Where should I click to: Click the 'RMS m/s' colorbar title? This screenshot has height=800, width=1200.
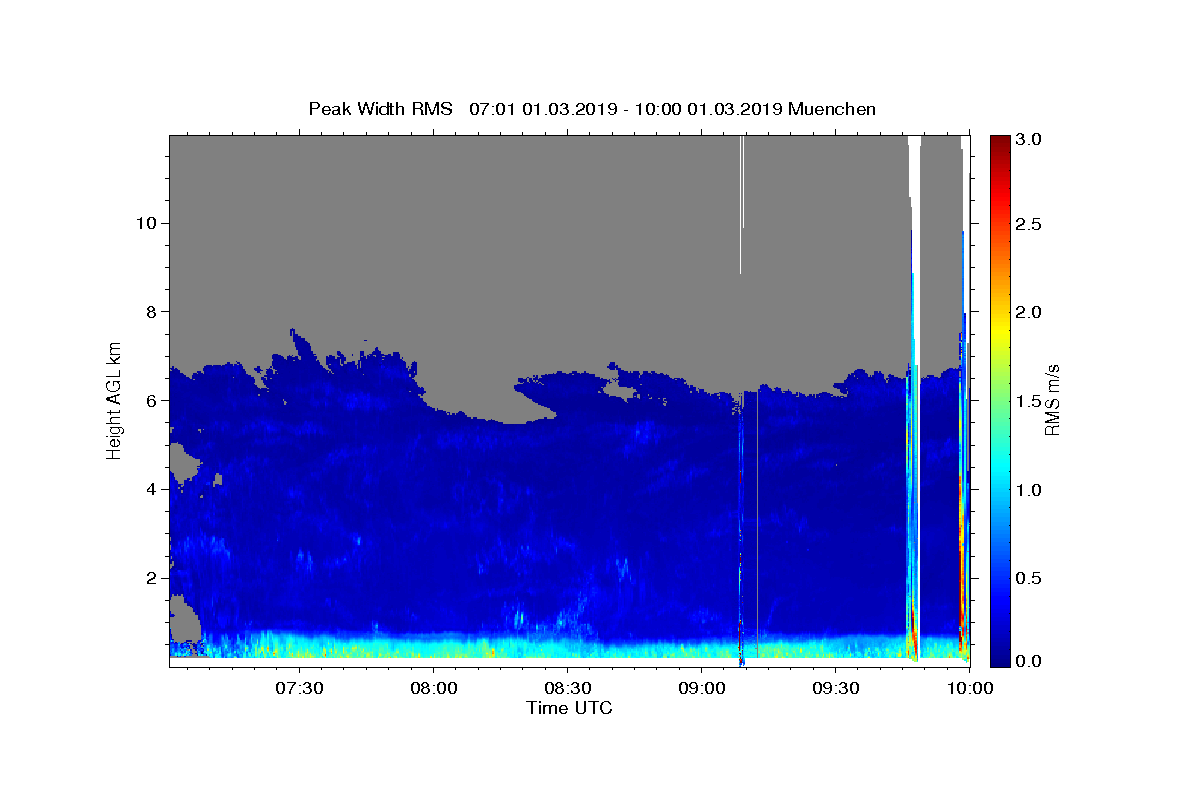(x=1052, y=400)
